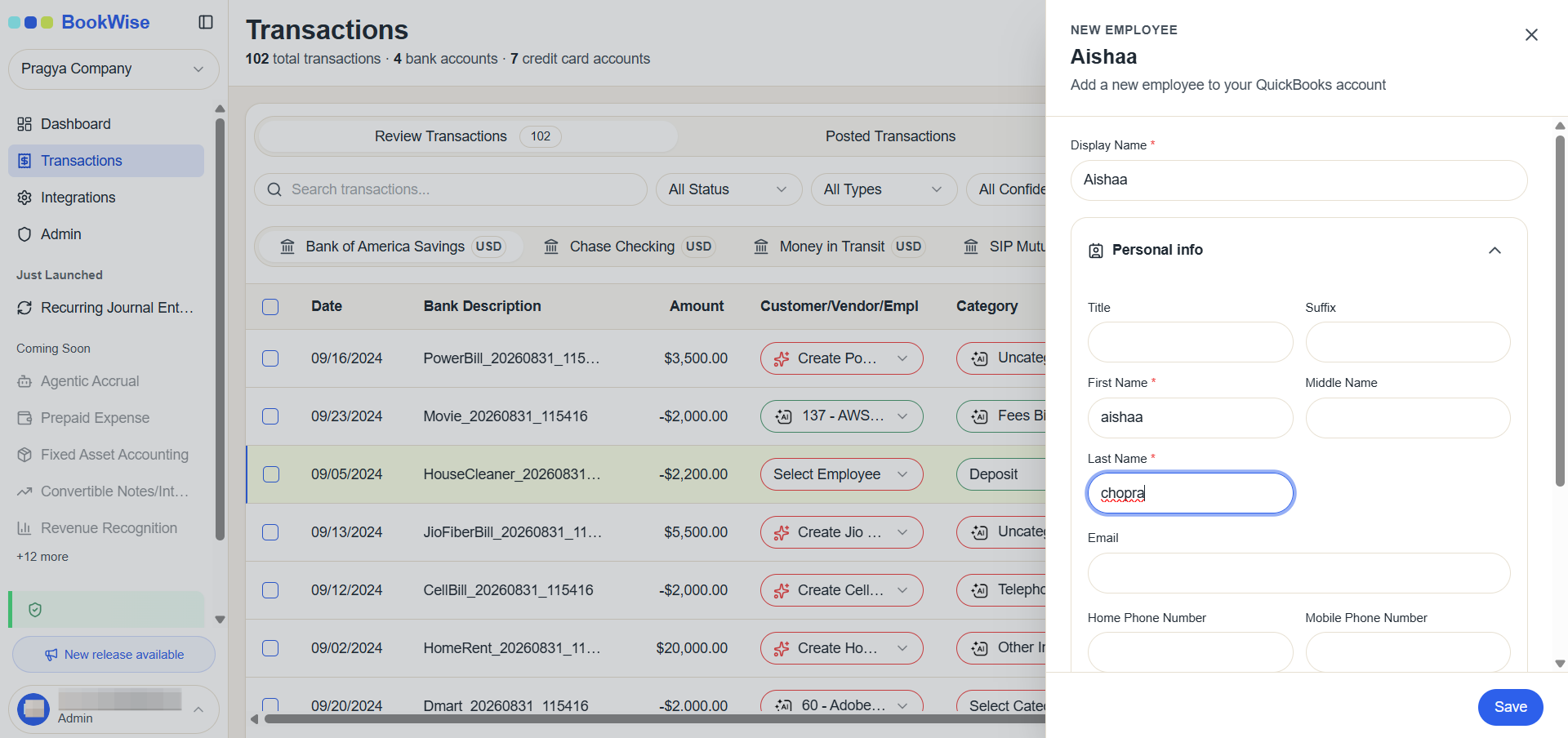Check the Movie transaction row checkbox

270,416
